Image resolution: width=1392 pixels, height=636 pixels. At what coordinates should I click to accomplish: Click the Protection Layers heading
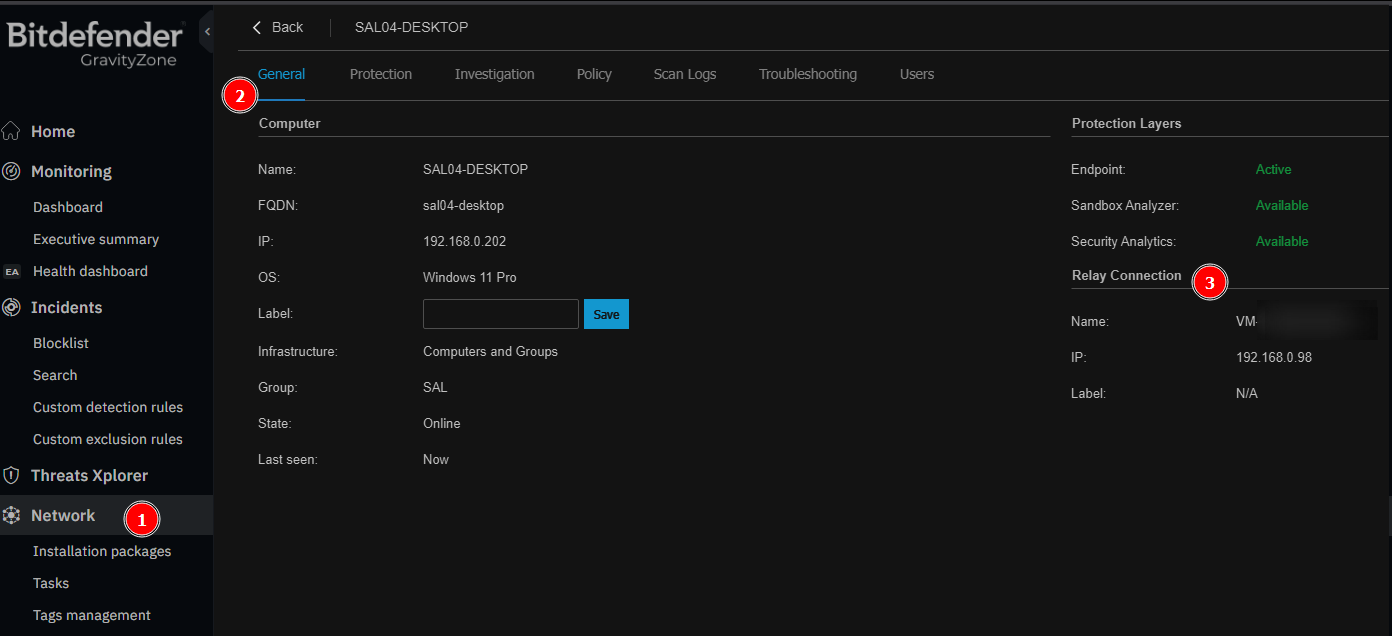tap(1126, 123)
